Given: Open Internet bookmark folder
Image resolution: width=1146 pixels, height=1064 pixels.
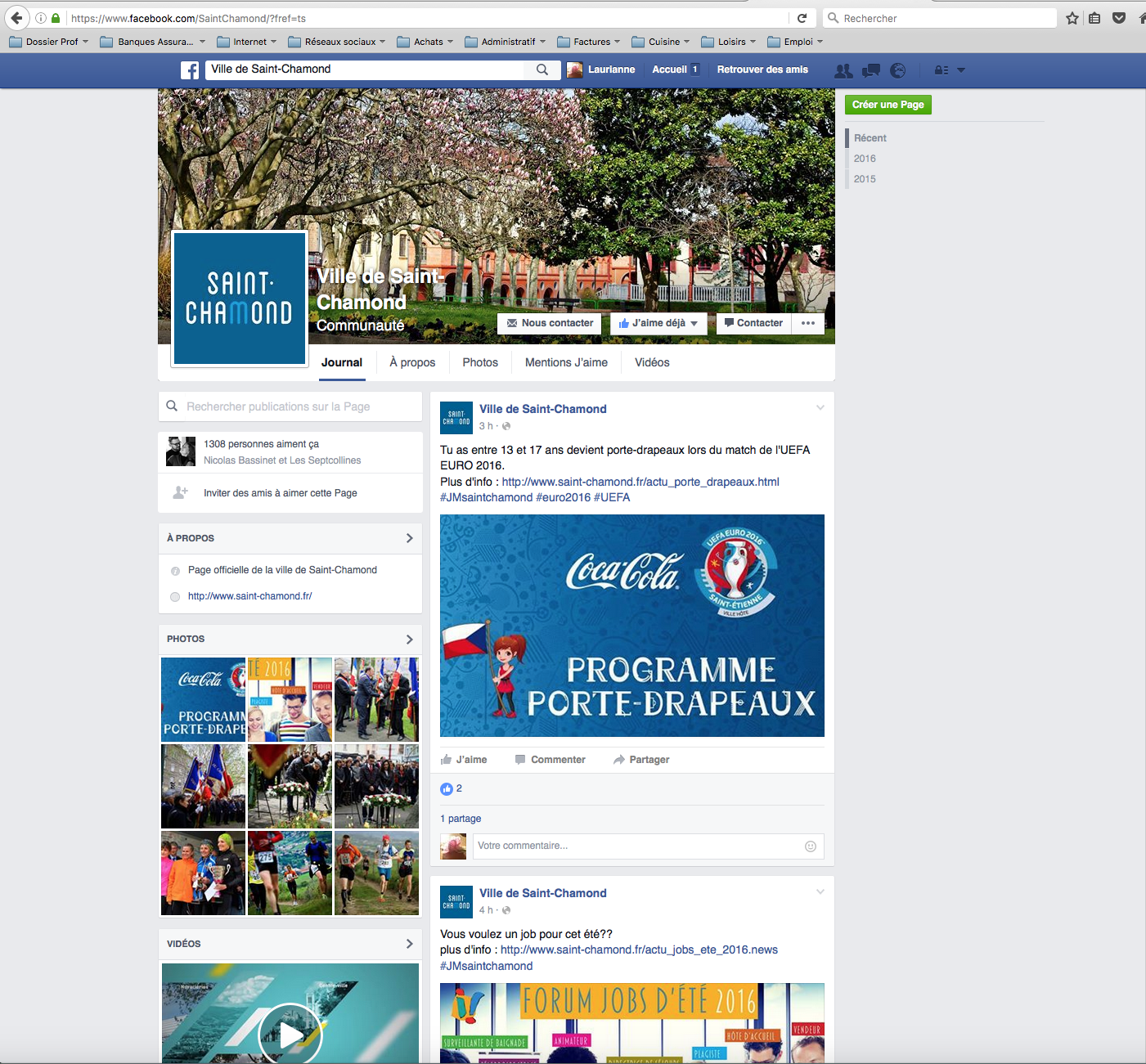Looking at the screenshot, I should click(x=246, y=42).
